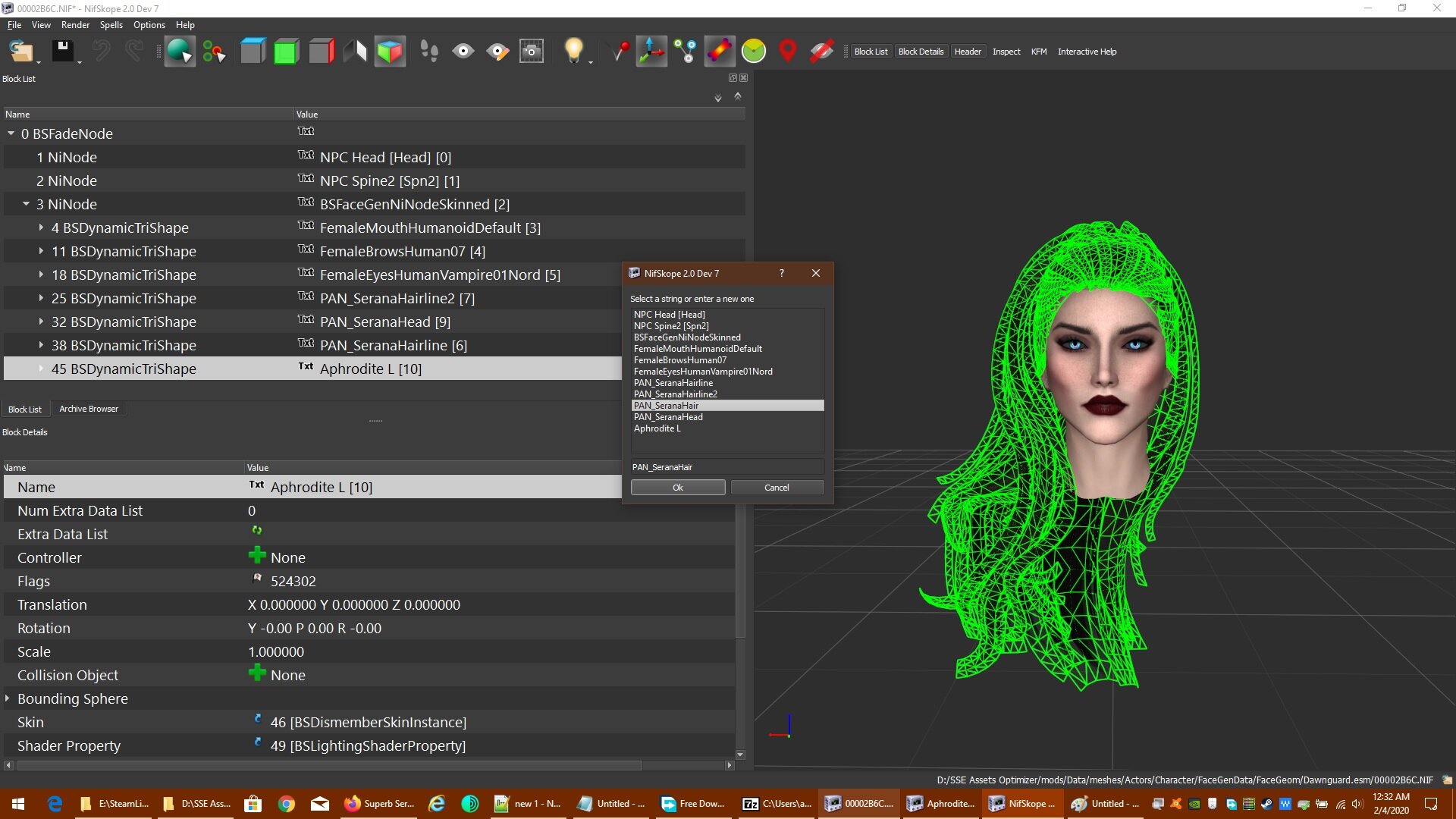Viewport: 1456px width, 819px height.
Task: Click the Save floppy disk icon
Action: (62, 52)
